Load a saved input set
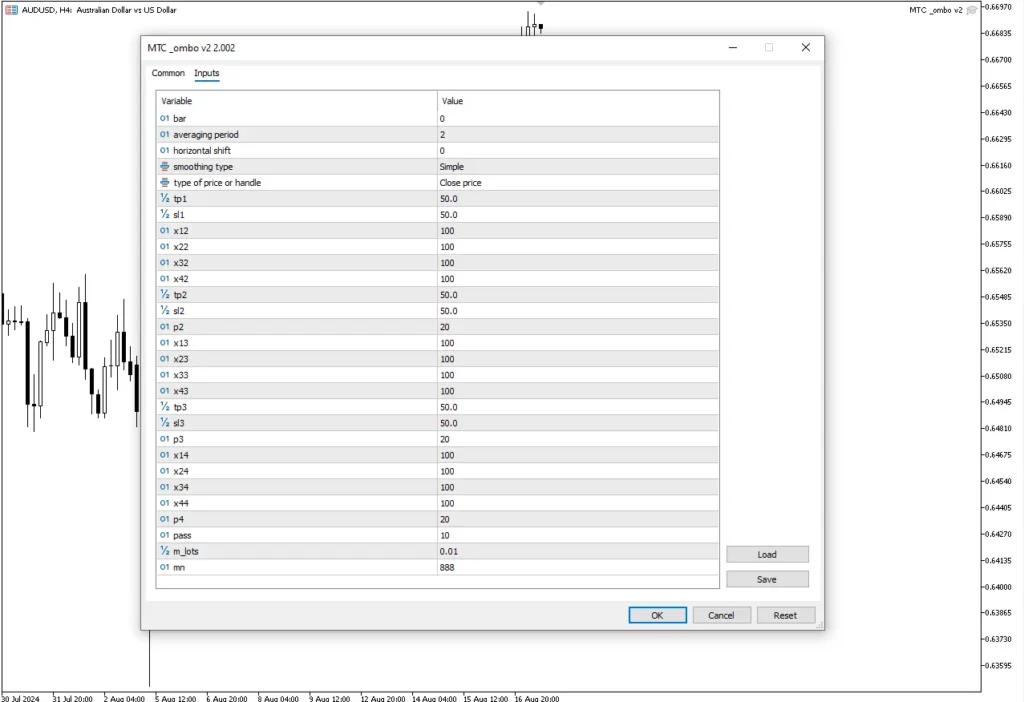The width and height of the screenshot is (1024, 702). coord(767,554)
